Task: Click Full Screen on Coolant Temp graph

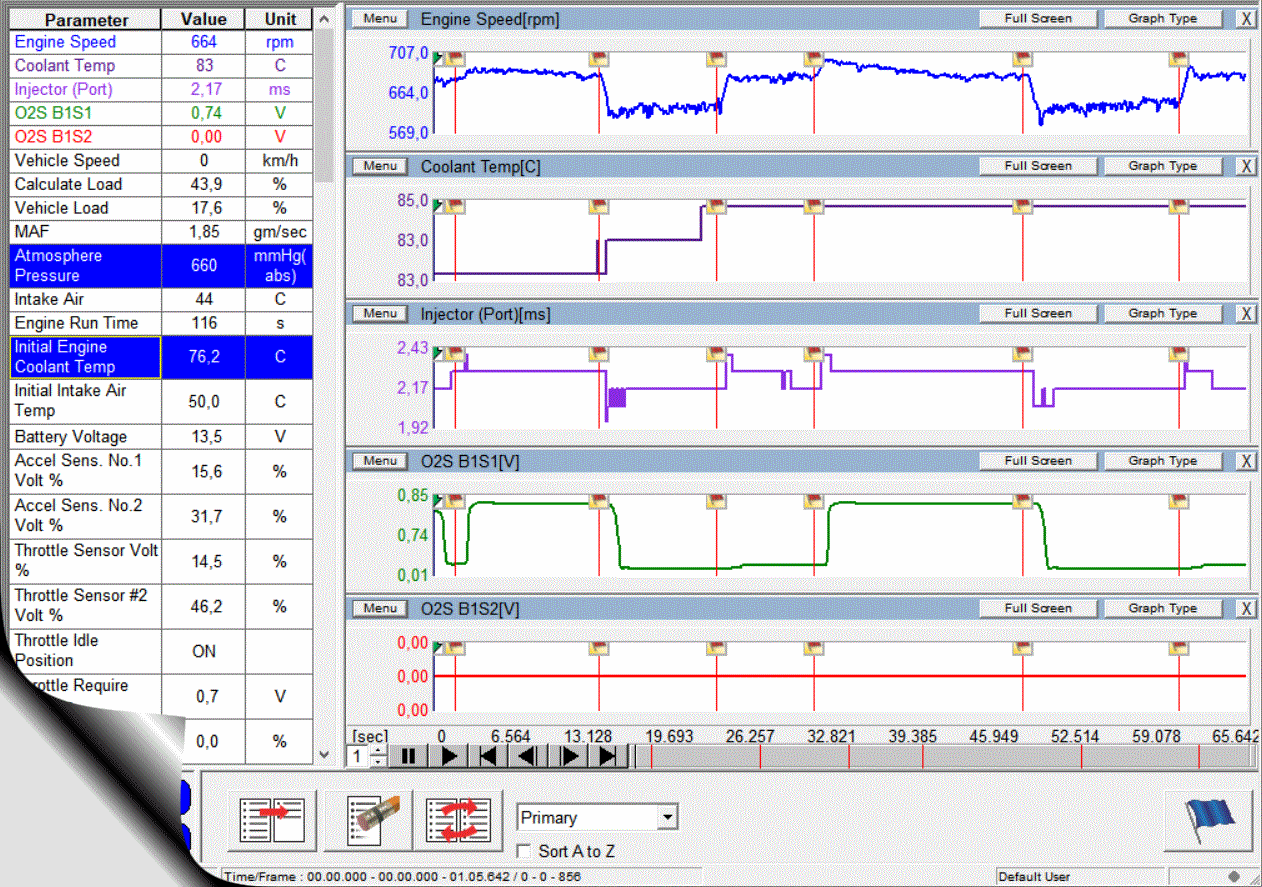Action: (1038, 166)
